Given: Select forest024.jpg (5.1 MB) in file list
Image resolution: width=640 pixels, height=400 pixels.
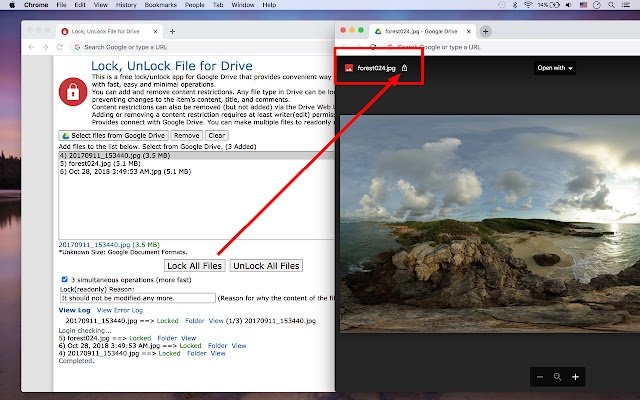Looking at the screenshot, I should pos(197,164).
